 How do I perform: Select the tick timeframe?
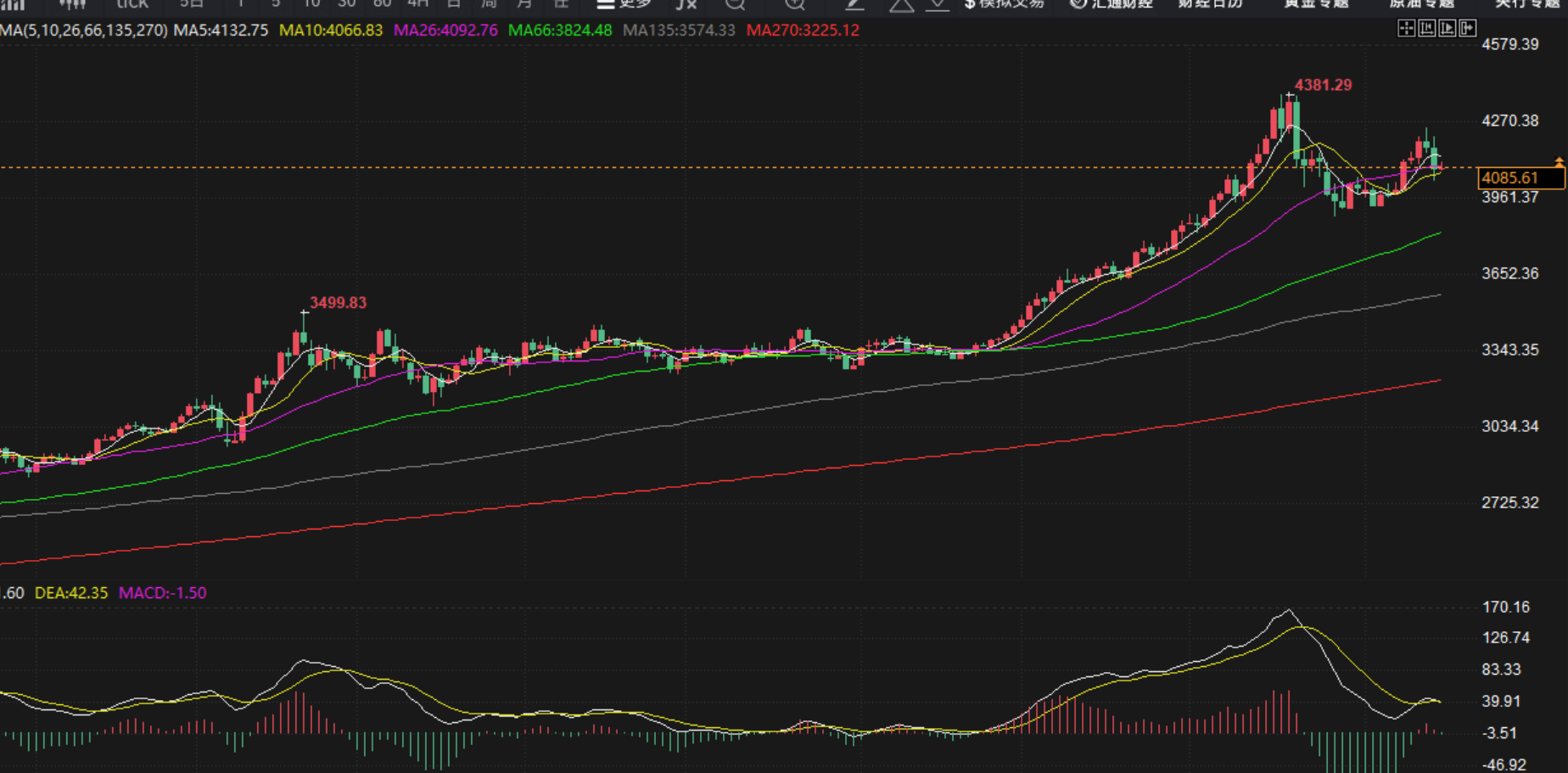(x=132, y=4)
